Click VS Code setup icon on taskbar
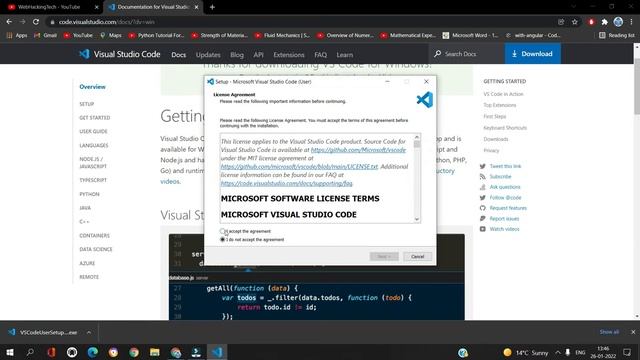640x360 pixels. coord(217,352)
